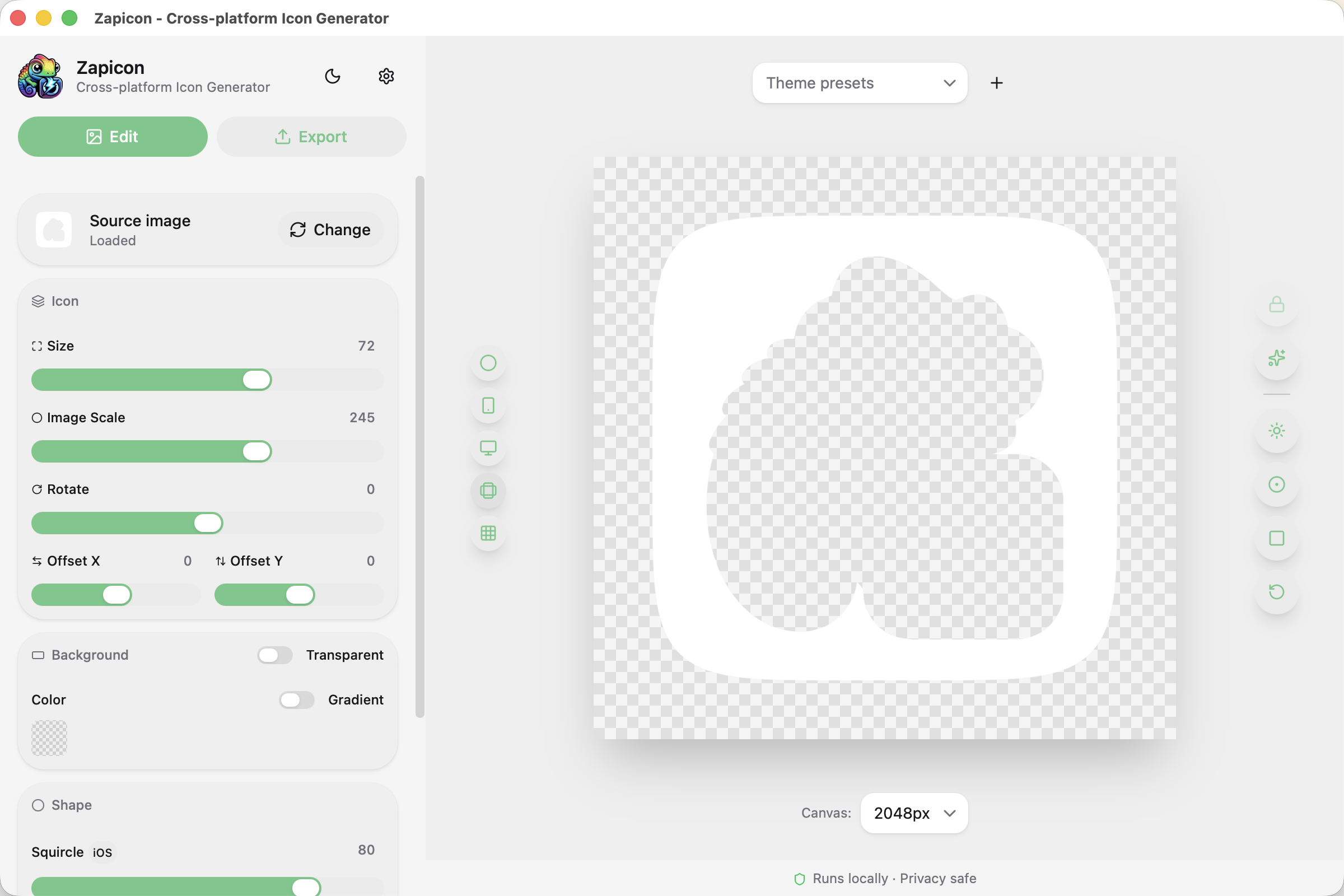Click the sparkles magic icon
Screen dimensions: 1344x896
click(1276, 358)
